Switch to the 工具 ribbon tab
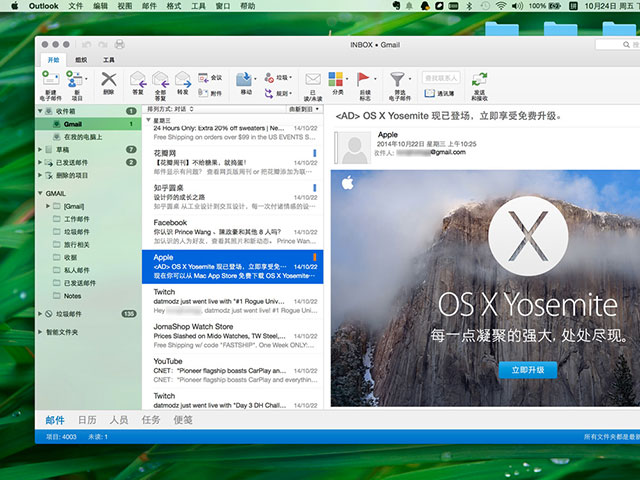Viewport: 640px width, 480px height. [109, 60]
